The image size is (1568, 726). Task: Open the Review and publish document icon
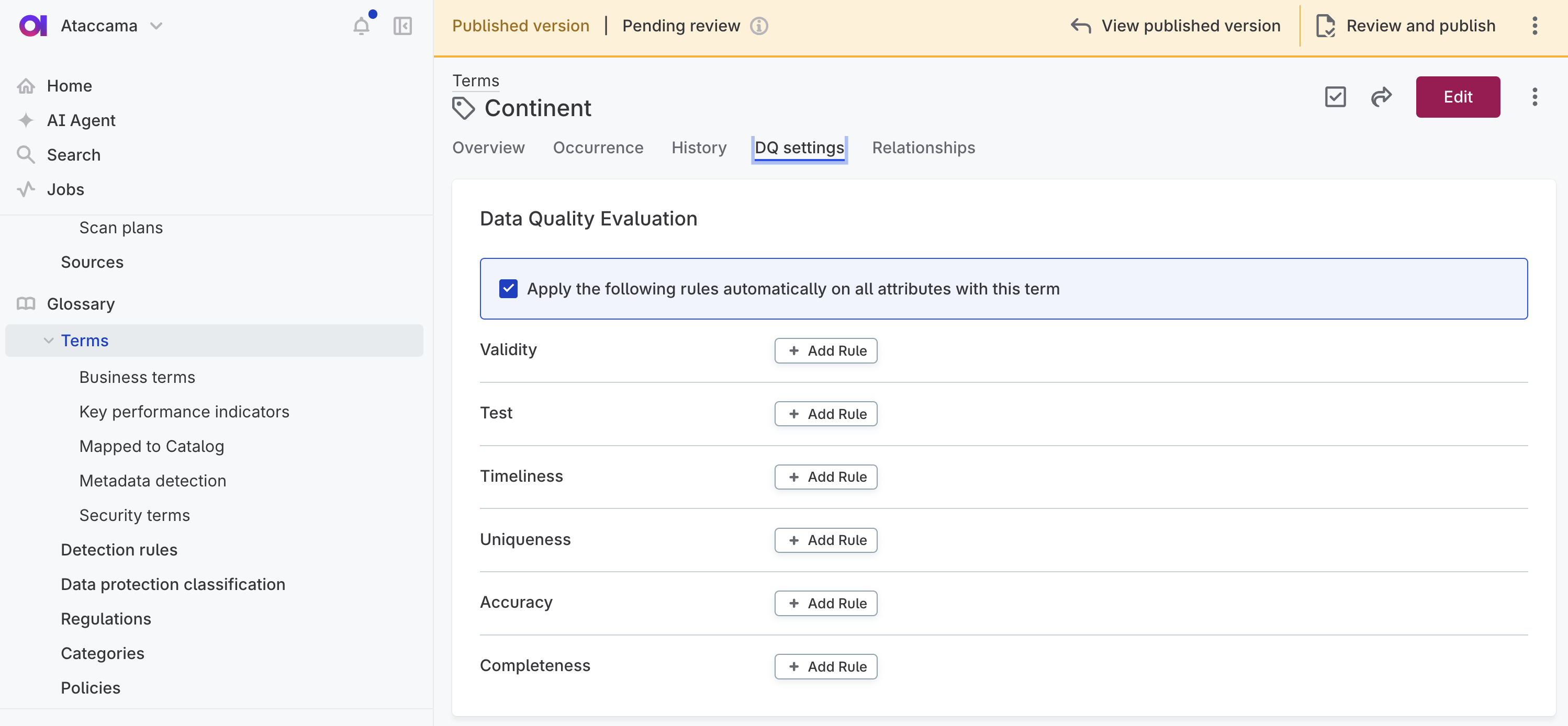coord(1326,26)
